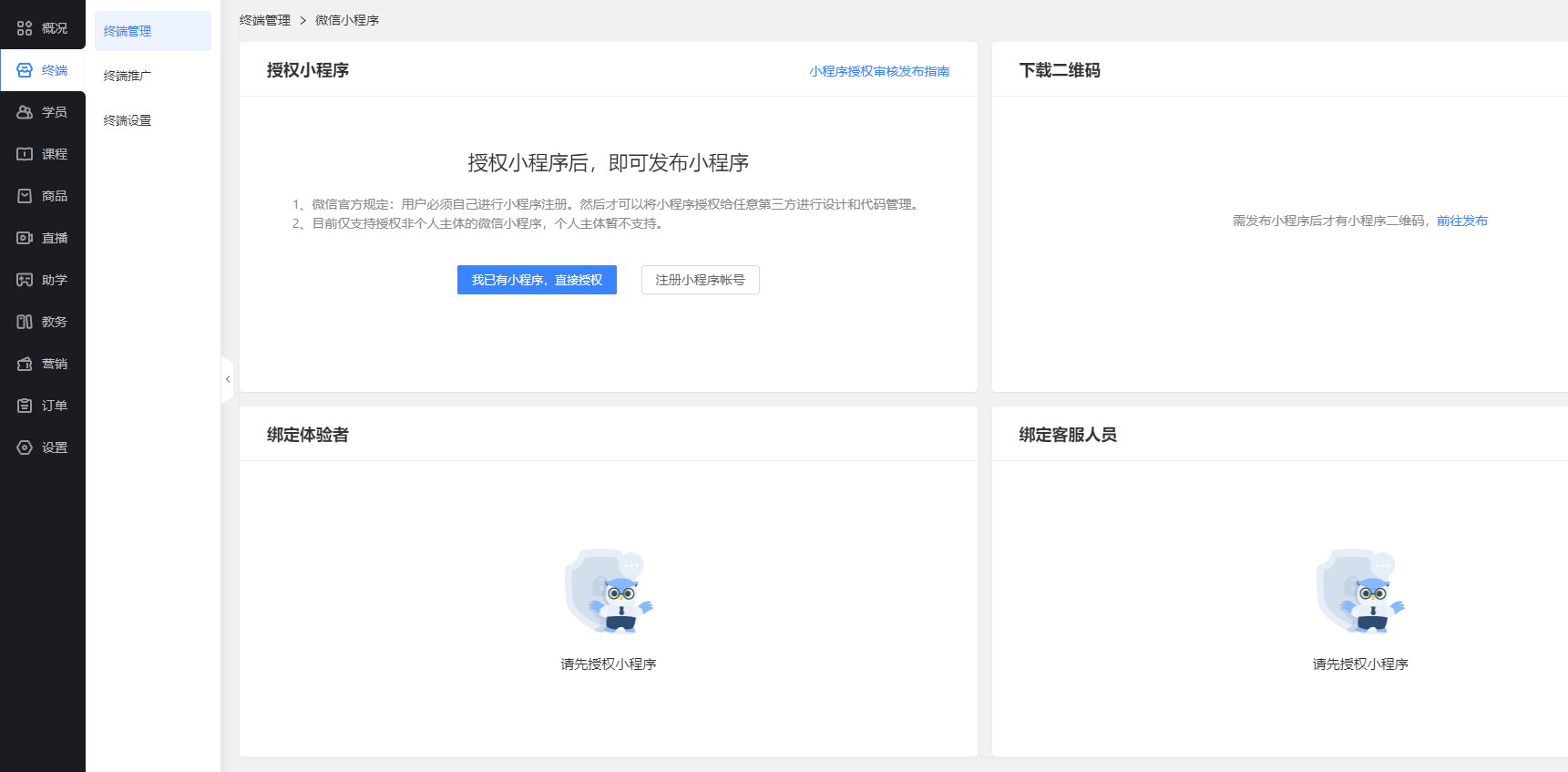Viewport: 1568px width, 772px height.
Task: Click the 助学 study aid icon
Action: click(25, 280)
